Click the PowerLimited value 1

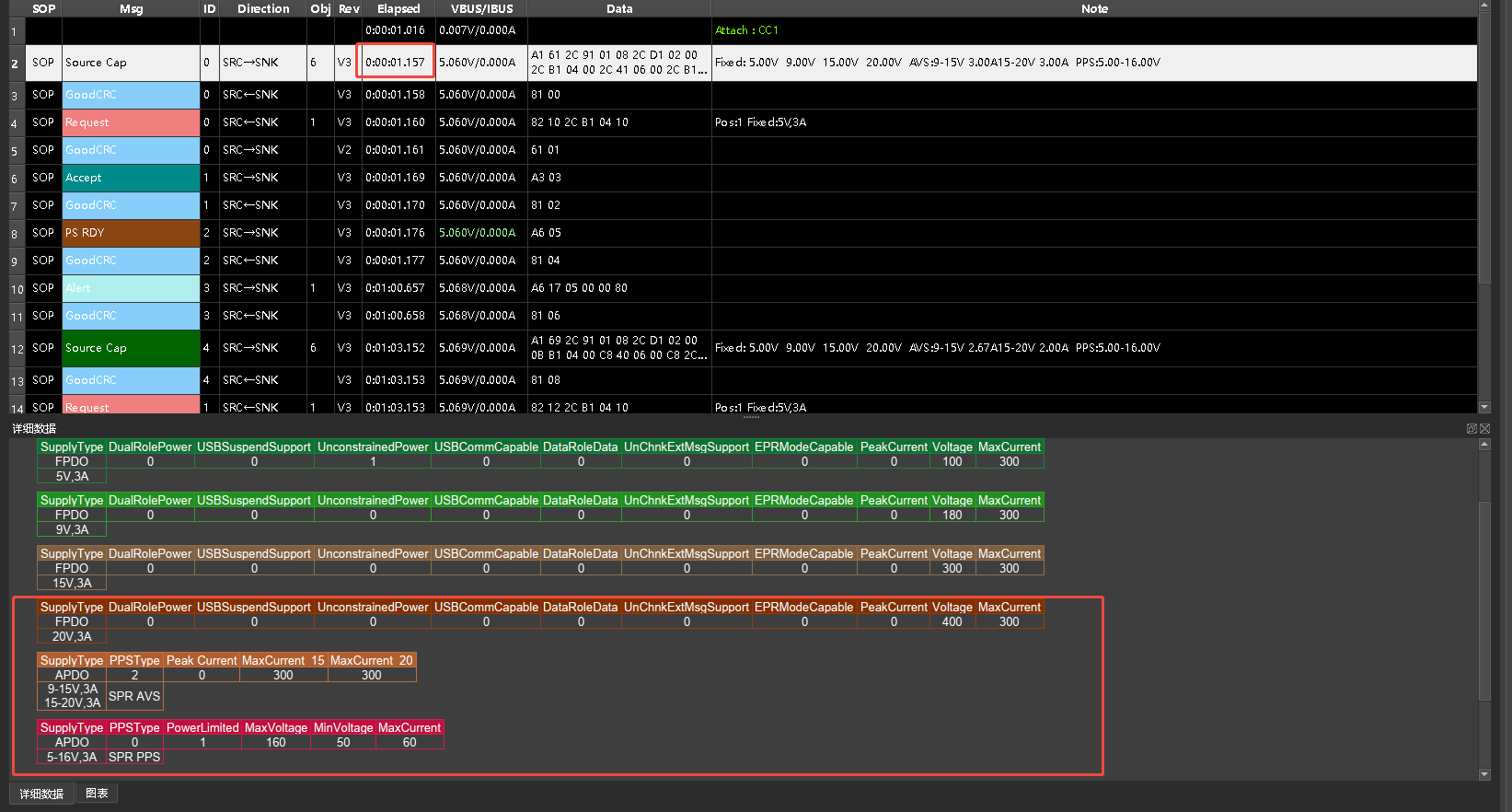click(202, 742)
